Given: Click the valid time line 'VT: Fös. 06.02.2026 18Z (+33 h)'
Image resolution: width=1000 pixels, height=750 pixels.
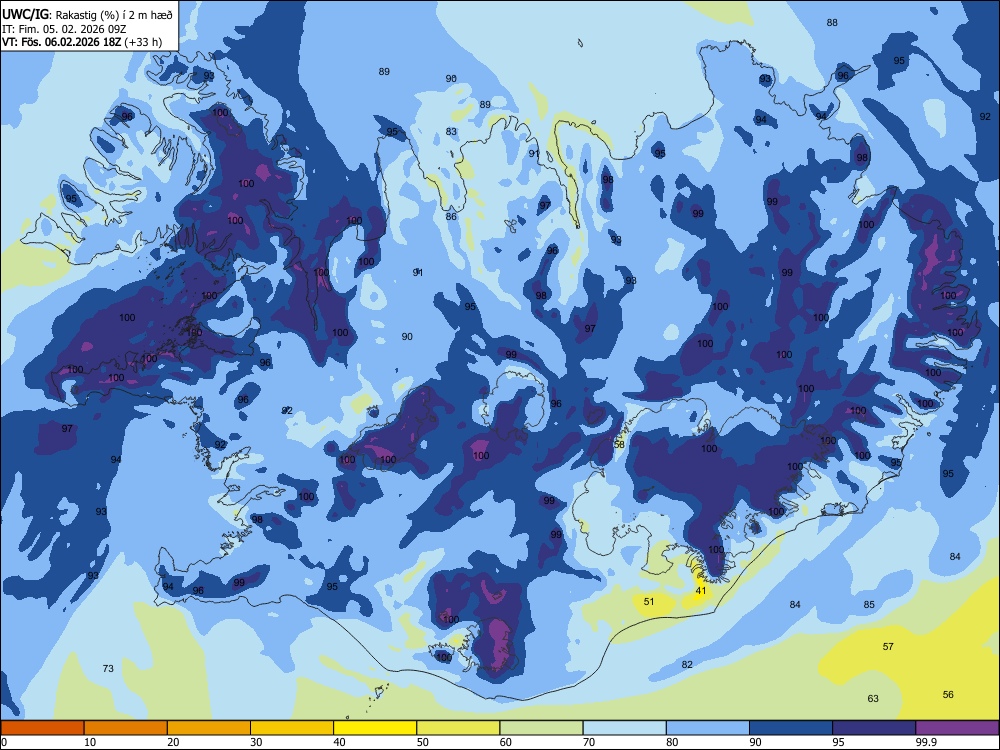Looking at the screenshot, I should pyautogui.click(x=82, y=42).
